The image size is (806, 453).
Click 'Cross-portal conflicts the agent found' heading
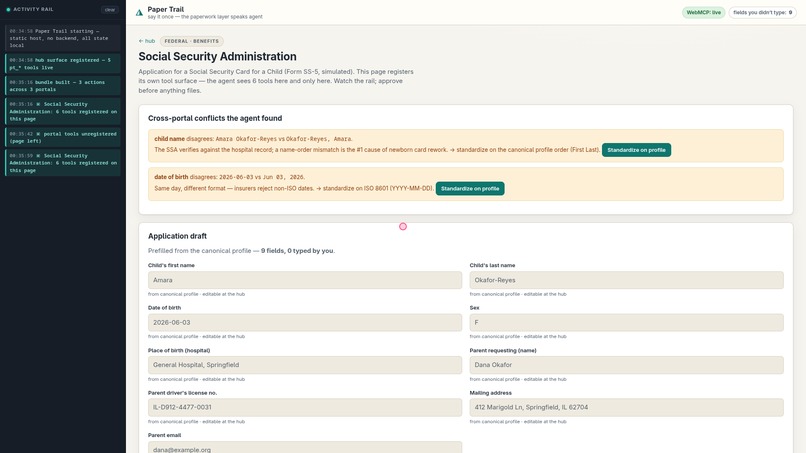215,118
